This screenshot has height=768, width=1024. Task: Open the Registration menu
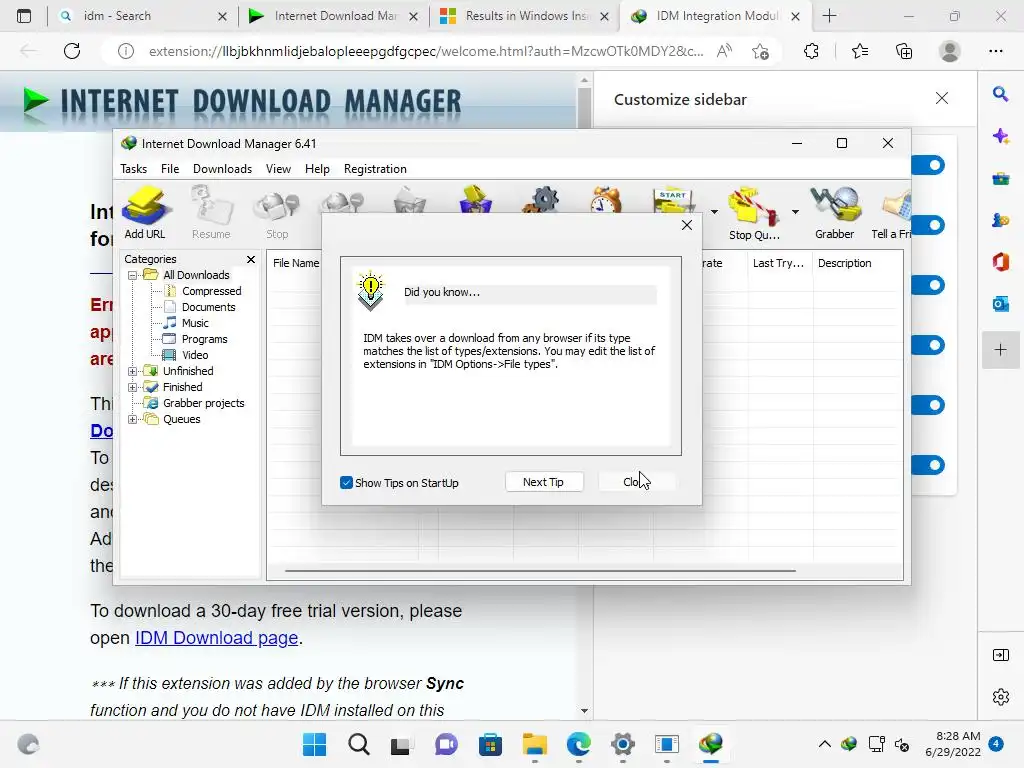point(375,168)
